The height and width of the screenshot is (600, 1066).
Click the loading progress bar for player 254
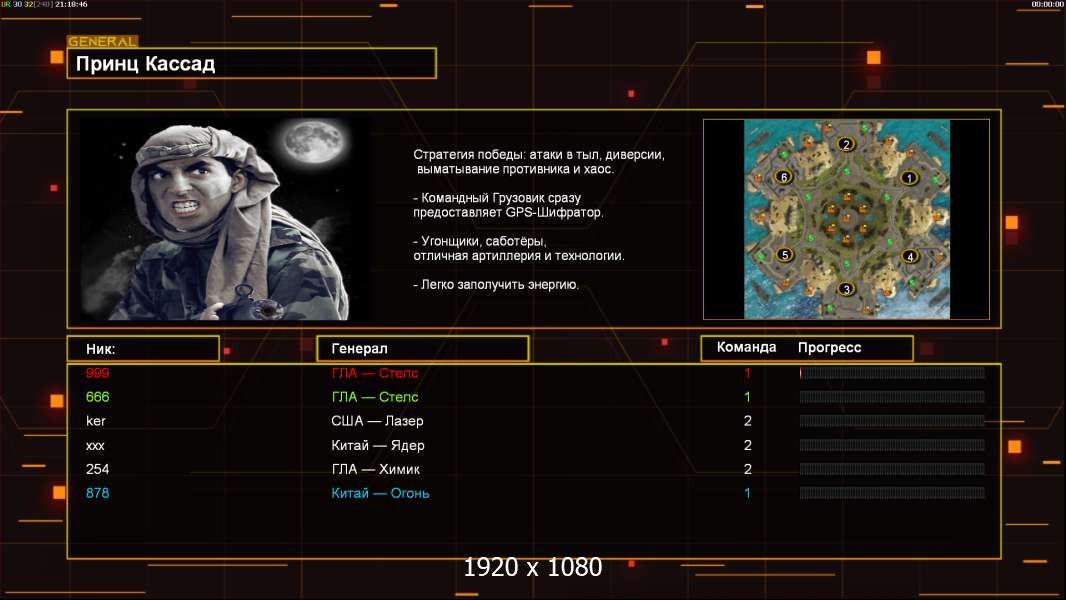coord(892,469)
